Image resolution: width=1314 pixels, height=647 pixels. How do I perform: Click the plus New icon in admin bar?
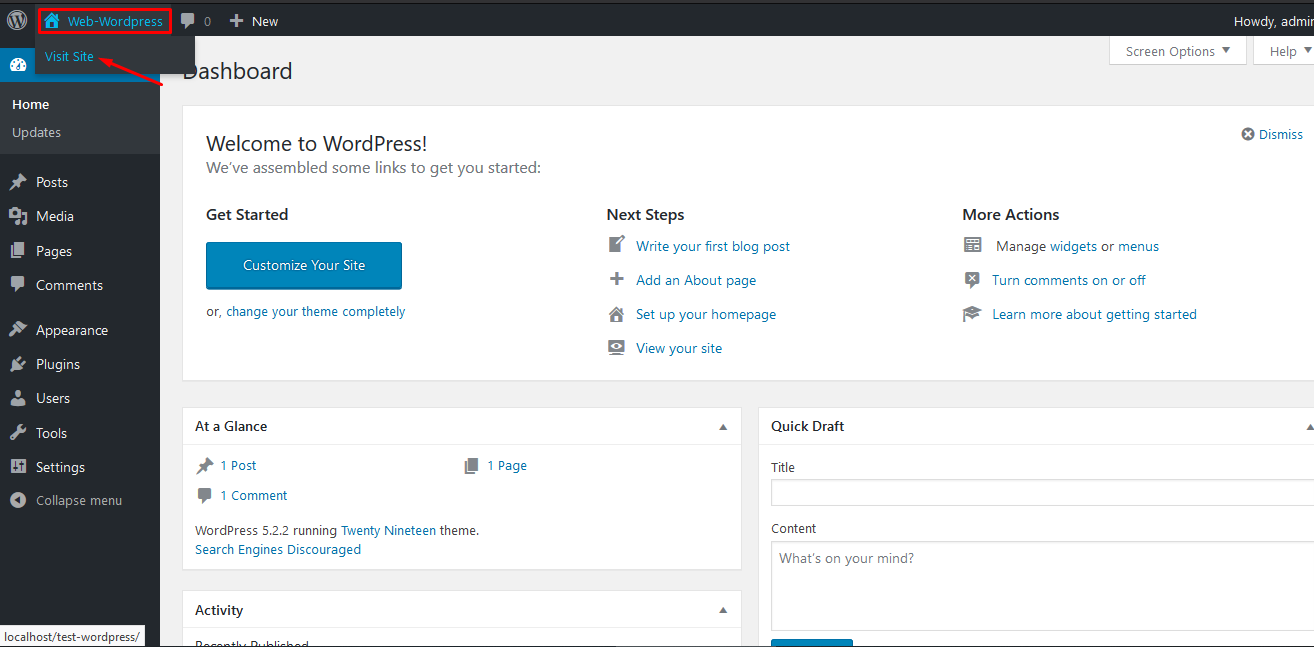(237, 21)
